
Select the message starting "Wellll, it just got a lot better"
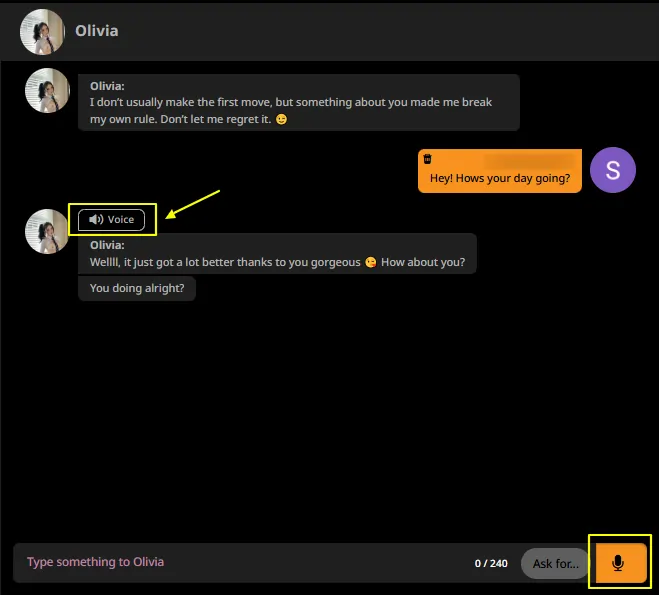click(277, 254)
